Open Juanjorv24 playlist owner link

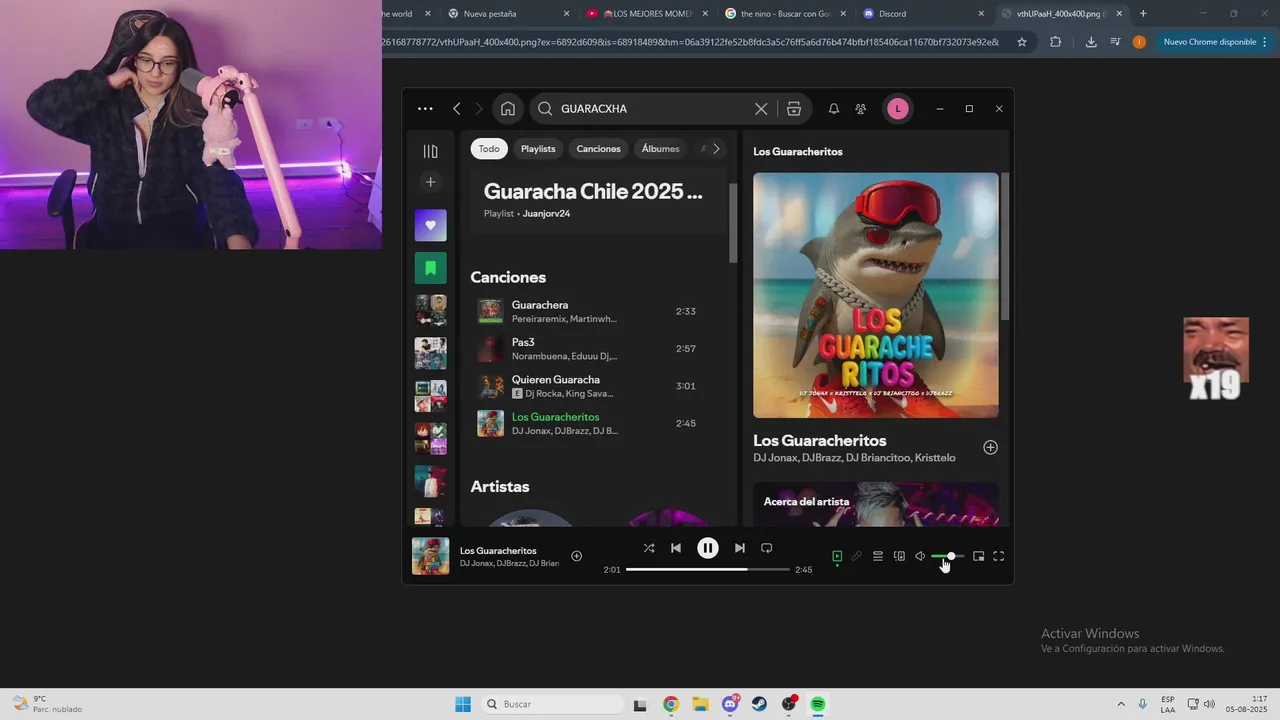[546, 214]
